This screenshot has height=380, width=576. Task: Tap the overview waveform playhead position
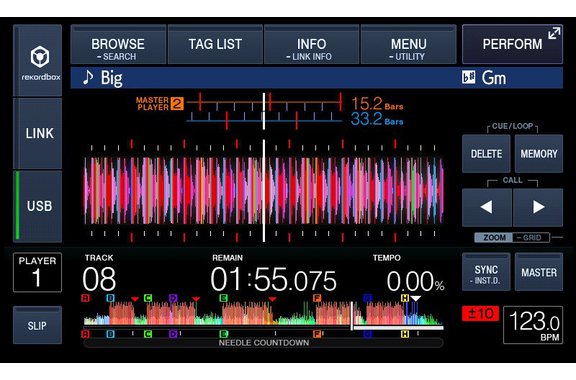[x=352, y=316]
